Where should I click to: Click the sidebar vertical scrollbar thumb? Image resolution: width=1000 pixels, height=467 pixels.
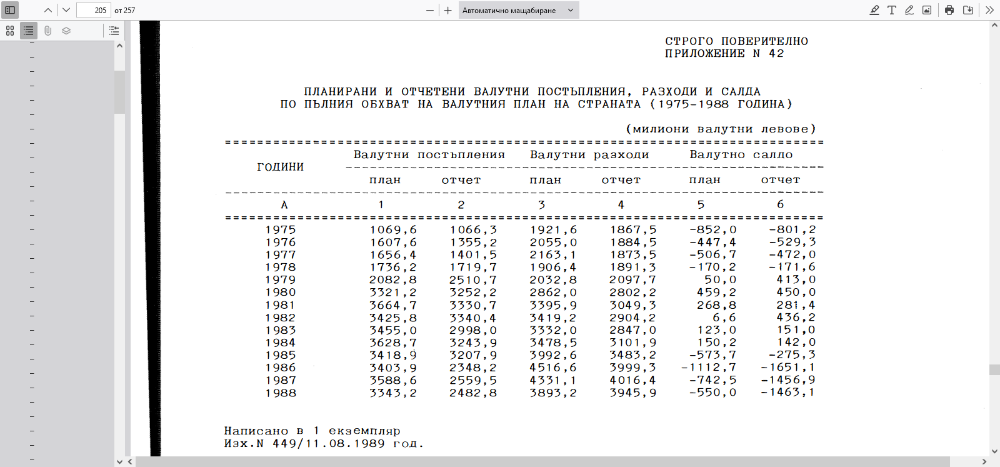pos(119,91)
